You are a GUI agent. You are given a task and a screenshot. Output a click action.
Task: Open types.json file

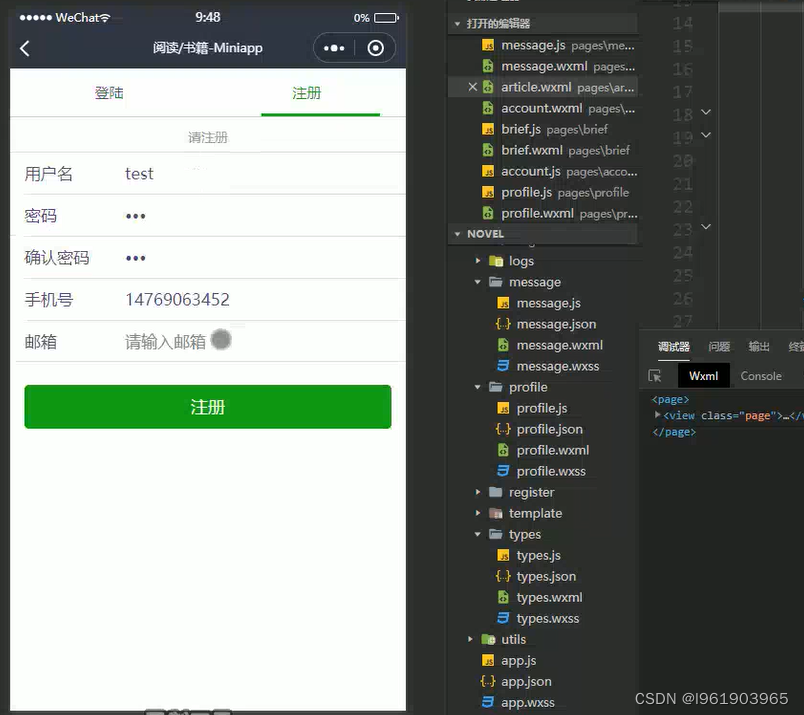(x=536, y=577)
